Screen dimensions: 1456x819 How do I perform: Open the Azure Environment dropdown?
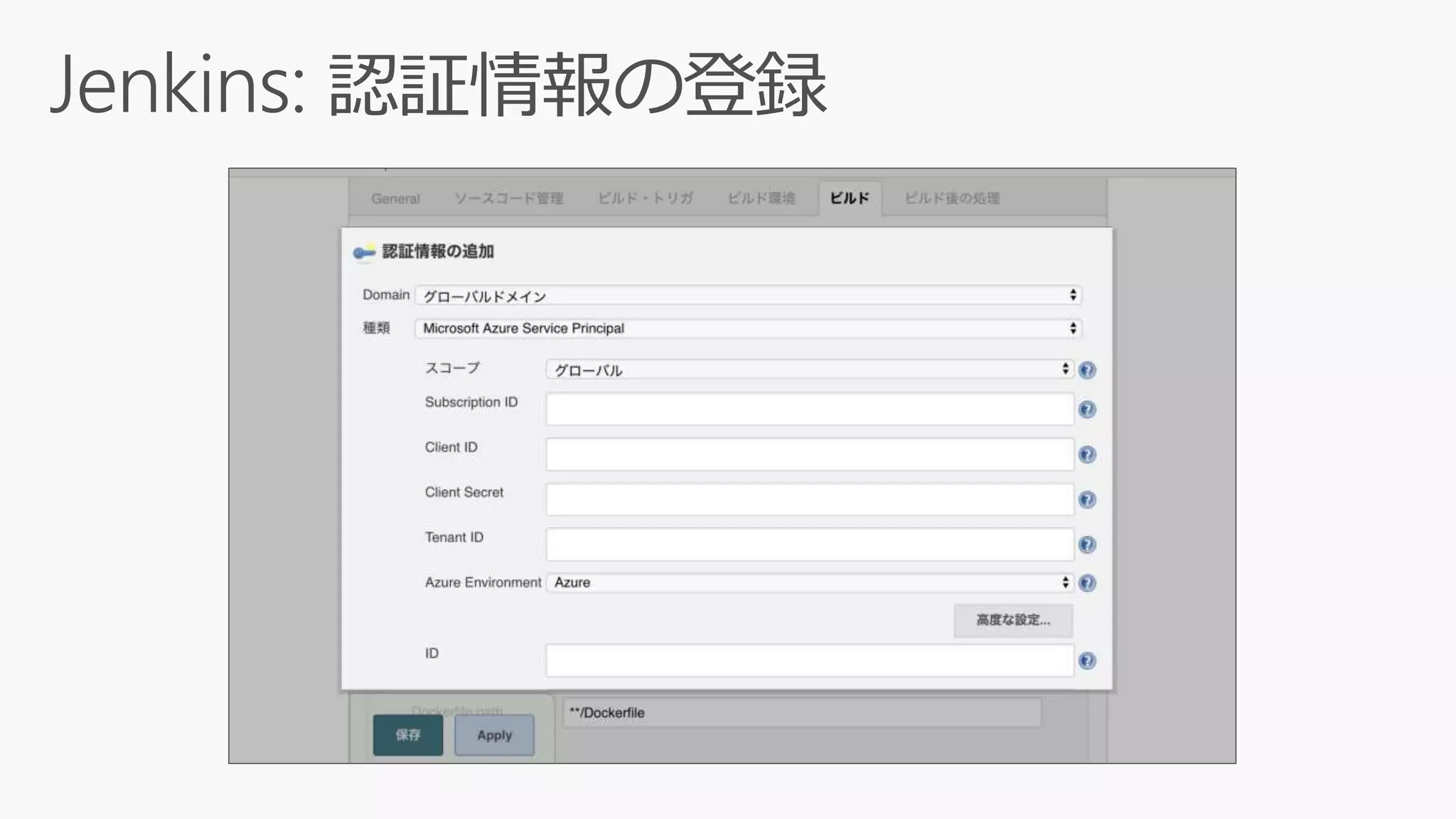coord(809,583)
